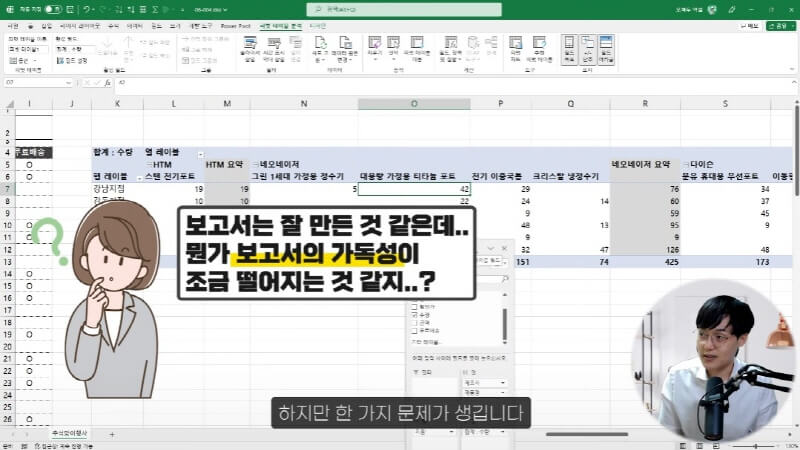The image size is (800, 450).
Task: Click the horizontal scrollbar thumb
Action: pyautogui.click(x=587, y=434)
